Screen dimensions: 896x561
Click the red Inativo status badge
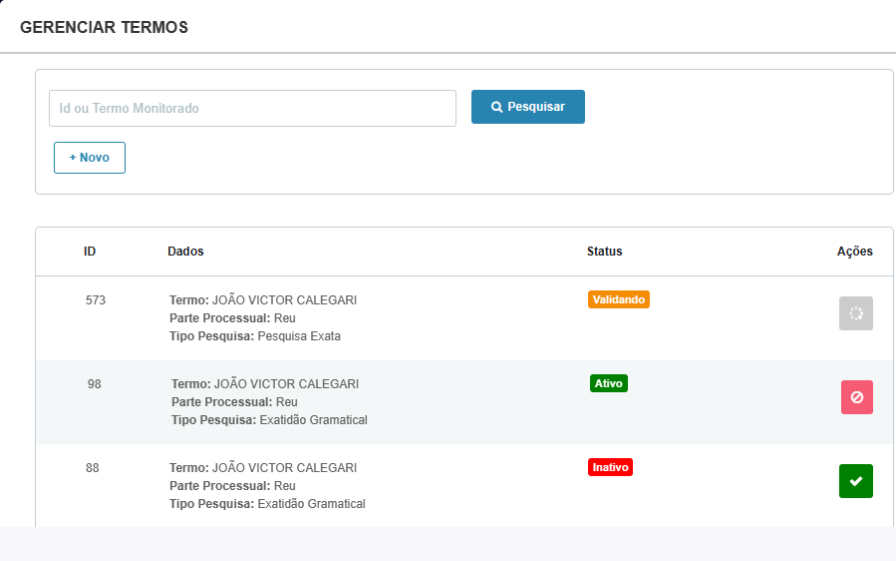(x=610, y=467)
